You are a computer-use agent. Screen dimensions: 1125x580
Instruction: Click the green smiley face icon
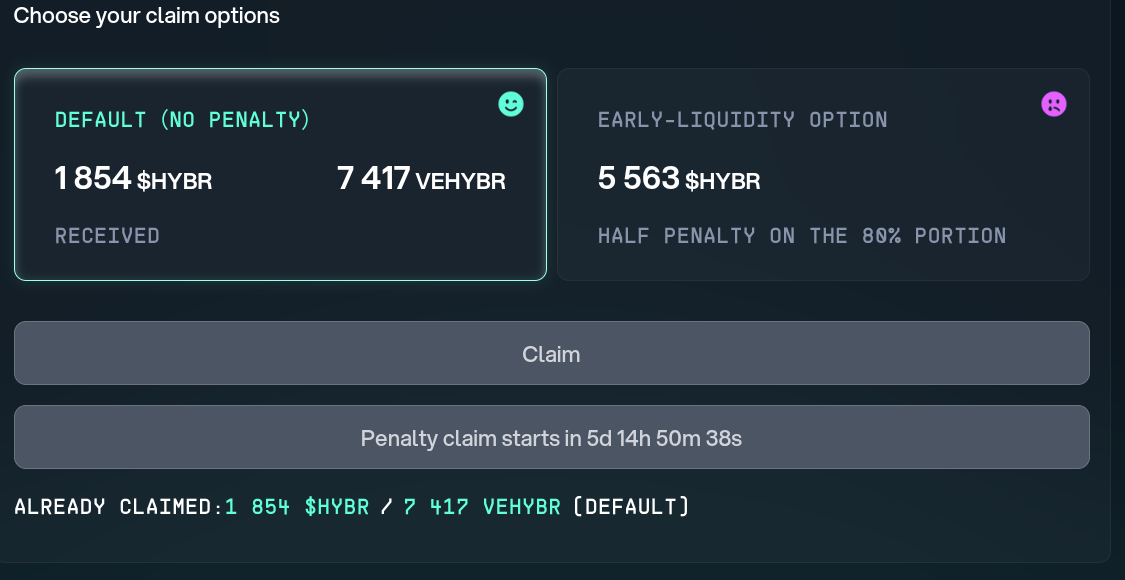pos(511,104)
